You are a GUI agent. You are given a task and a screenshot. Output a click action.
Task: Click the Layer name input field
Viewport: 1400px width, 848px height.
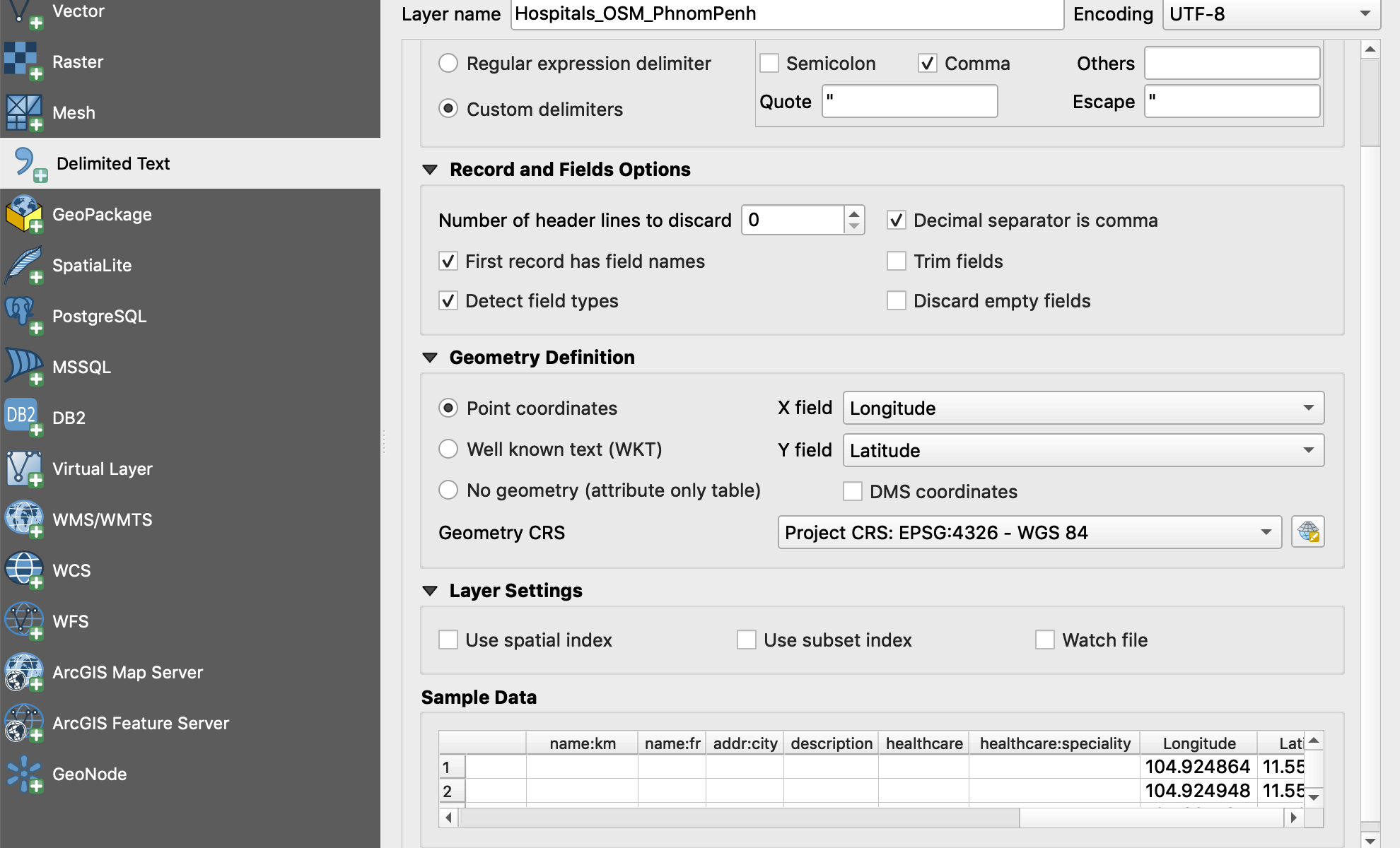pyautogui.click(x=787, y=14)
